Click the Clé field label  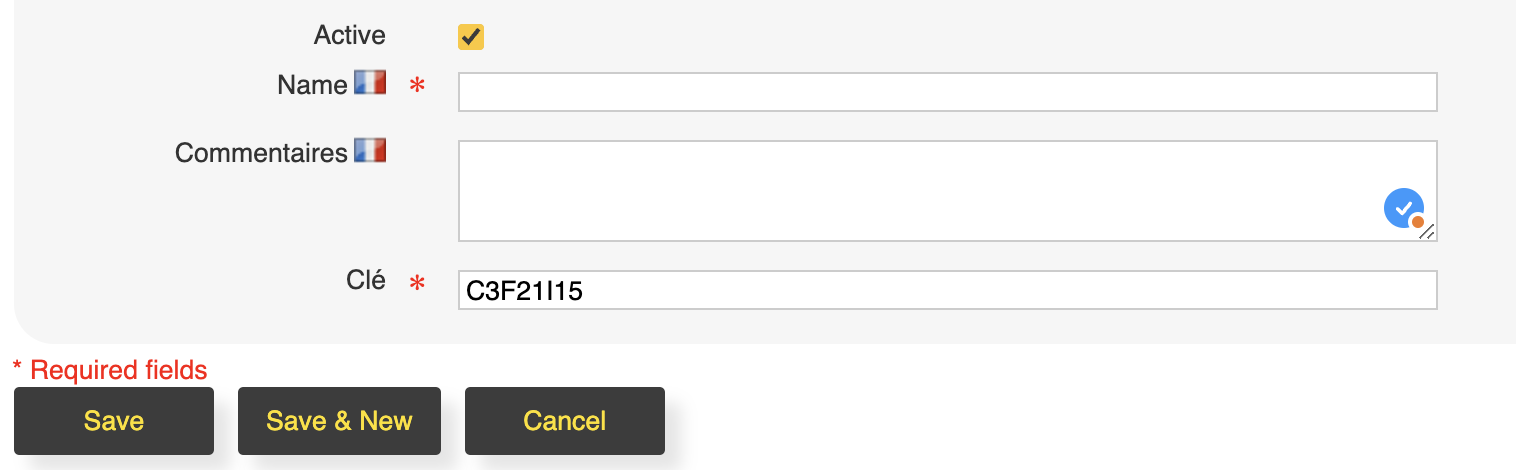(365, 281)
